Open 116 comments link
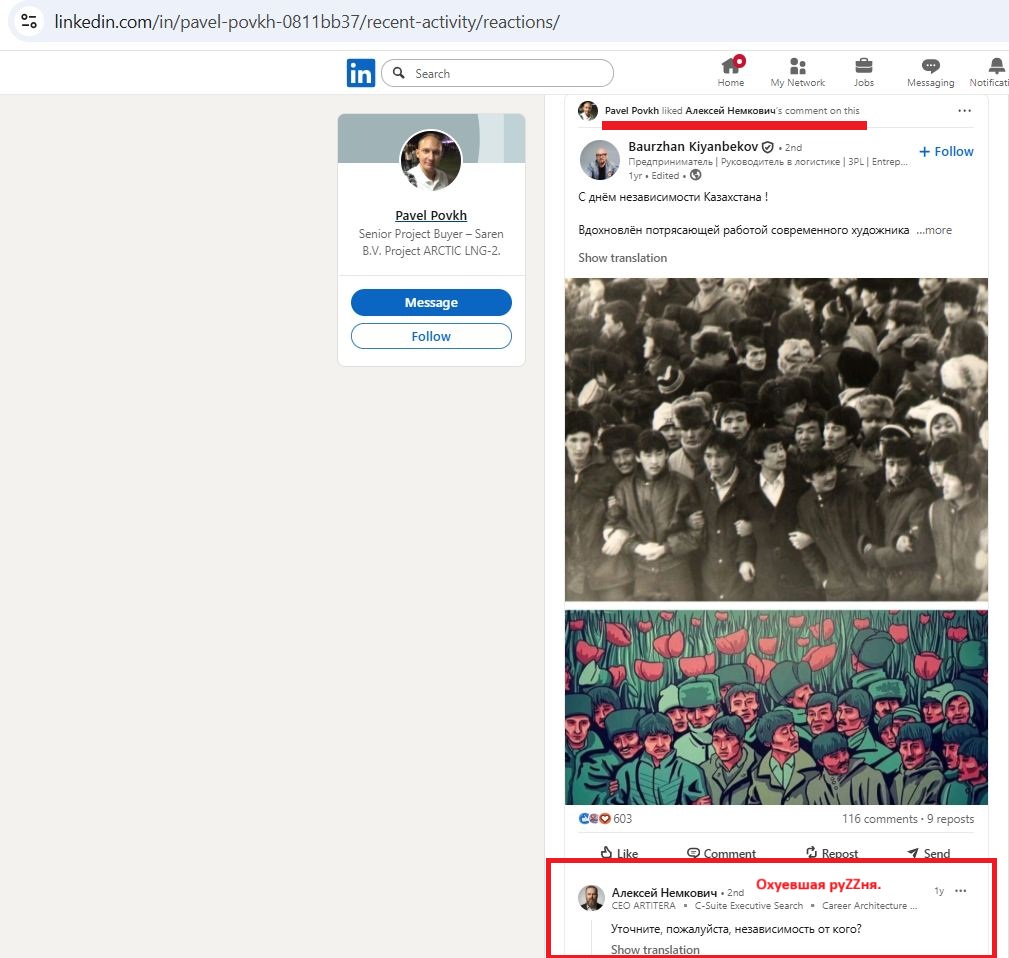The width and height of the screenshot is (1009, 958). 880,818
